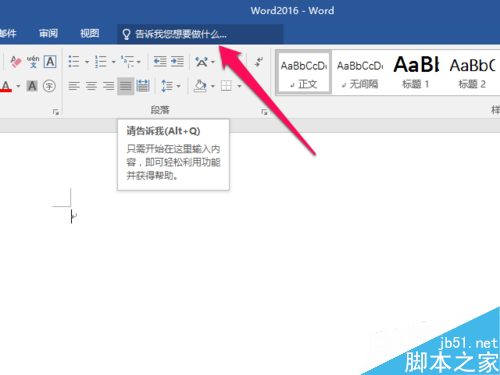Click Enclose Characters circled 字 icon
The height and width of the screenshot is (375, 500).
[x=49, y=86]
